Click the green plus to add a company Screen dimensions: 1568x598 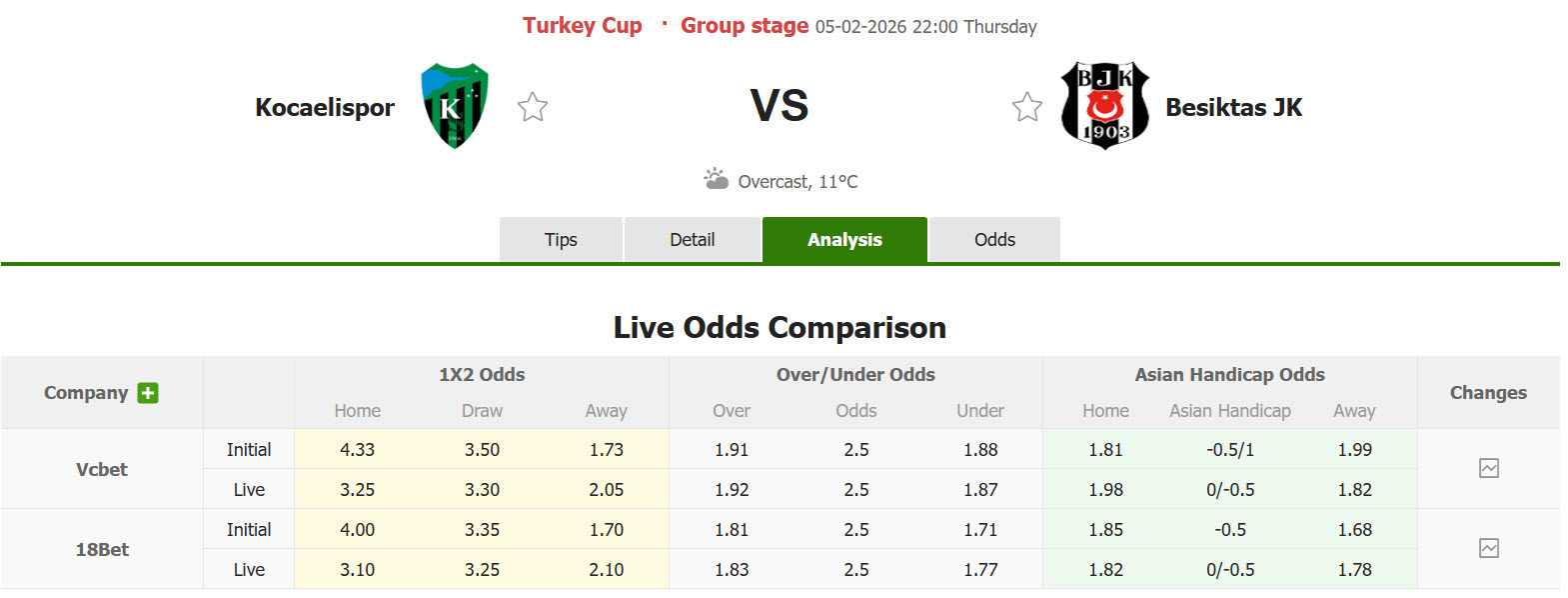click(x=146, y=393)
